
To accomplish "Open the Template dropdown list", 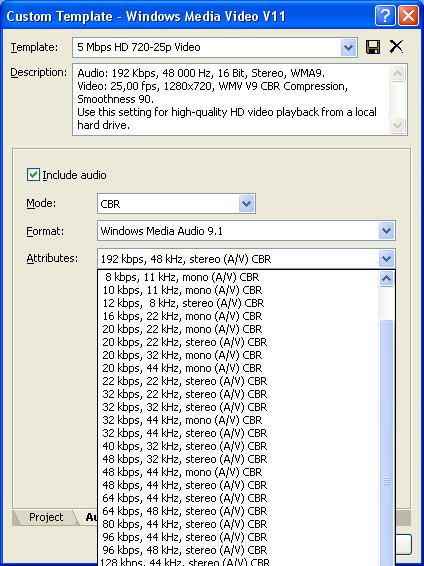I will click(348, 48).
